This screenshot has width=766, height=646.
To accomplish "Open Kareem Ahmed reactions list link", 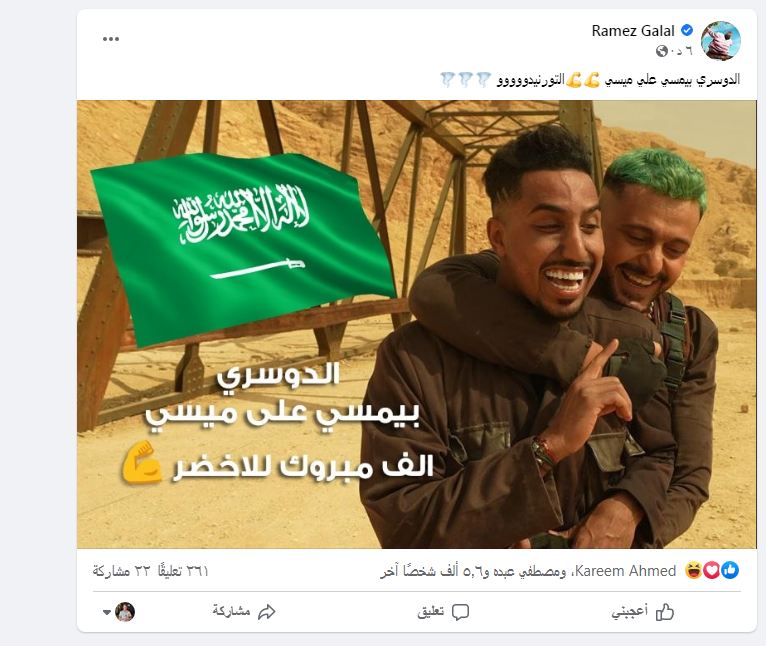I will tap(626, 571).
